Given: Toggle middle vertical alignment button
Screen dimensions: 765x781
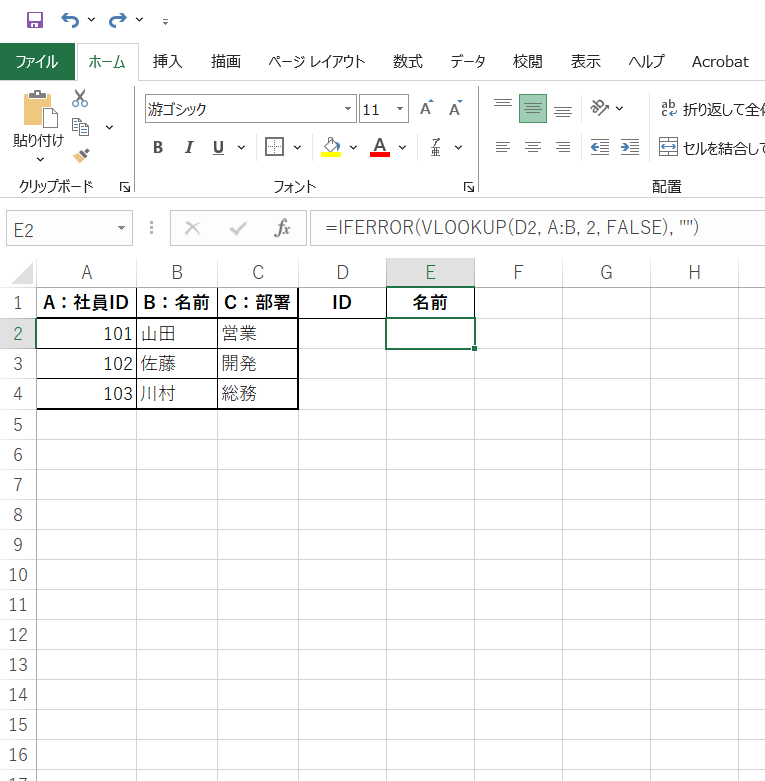Looking at the screenshot, I should coord(533,108).
